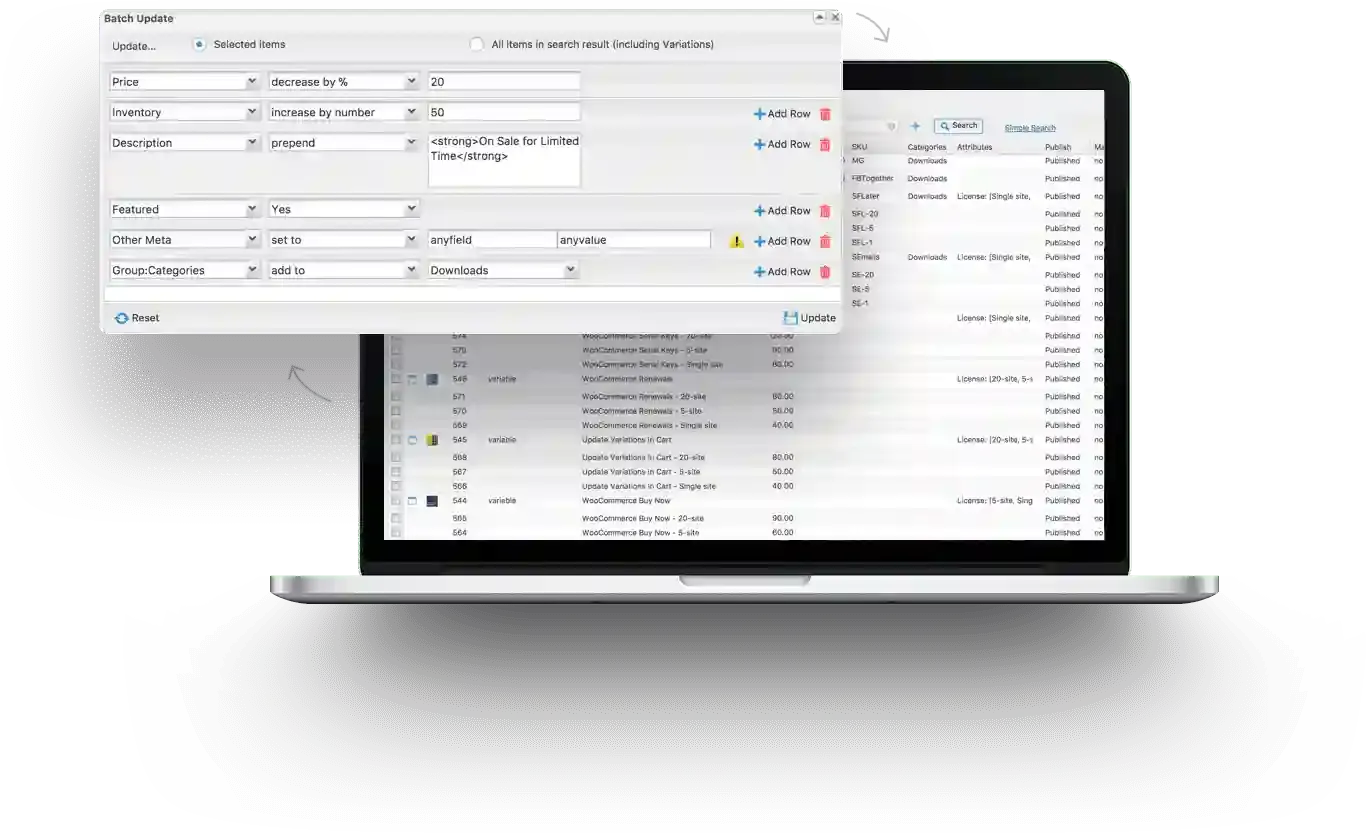Viewport: 1366px width, 833px height.
Task: Click the price value field containing 20
Action: click(x=504, y=82)
